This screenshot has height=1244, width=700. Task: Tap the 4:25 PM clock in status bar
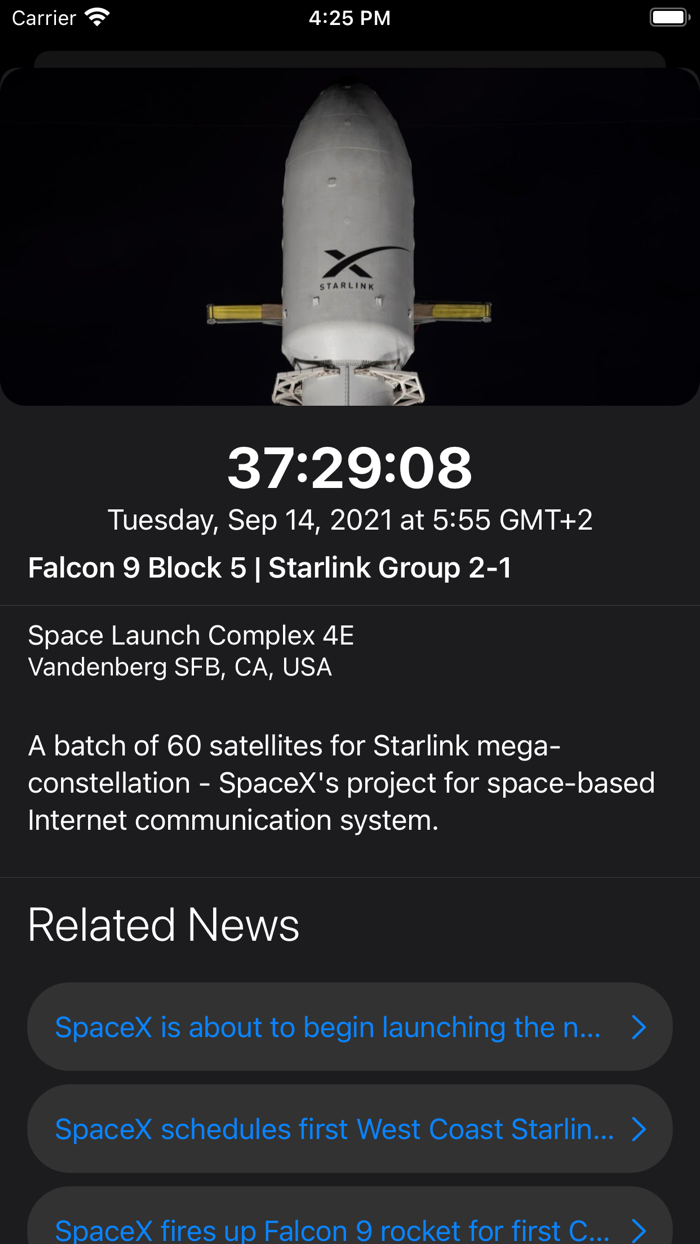[x=350, y=18]
